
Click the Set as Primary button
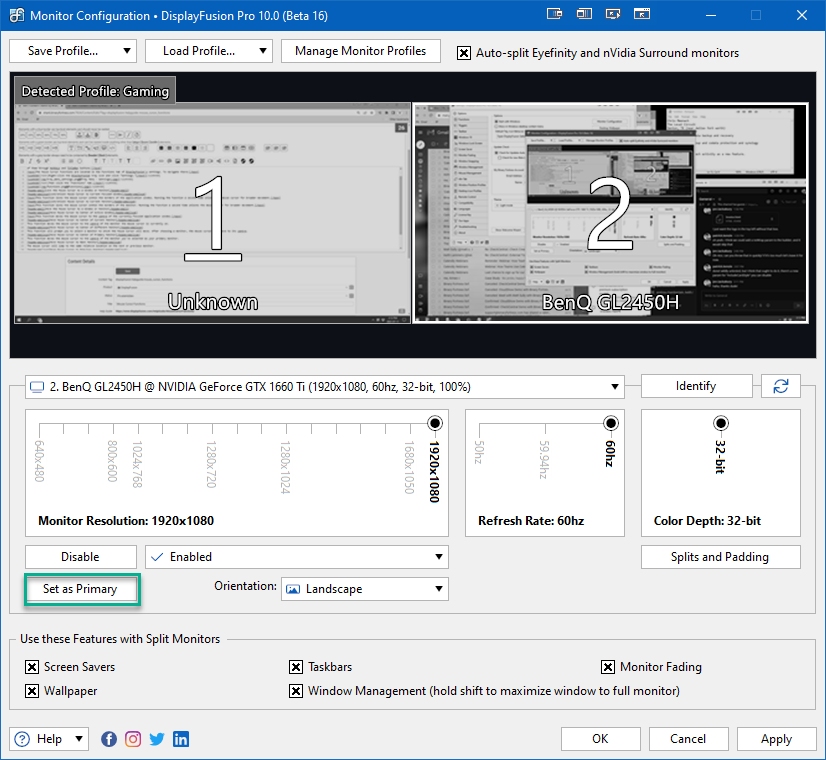click(x=81, y=589)
